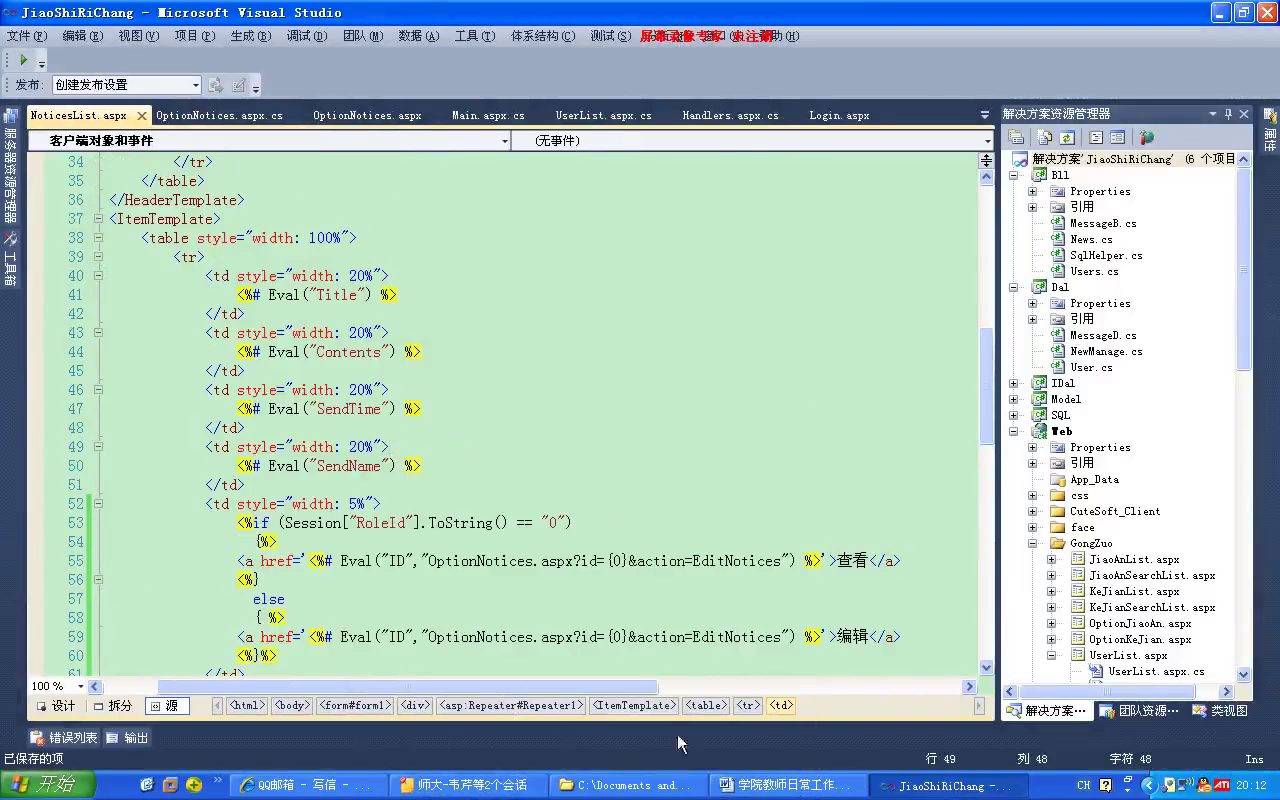This screenshot has height=800, width=1280.
Task: Click the Show All Files icon in Solution Explorer
Action: pyautogui.click(x=1044, y=138)
